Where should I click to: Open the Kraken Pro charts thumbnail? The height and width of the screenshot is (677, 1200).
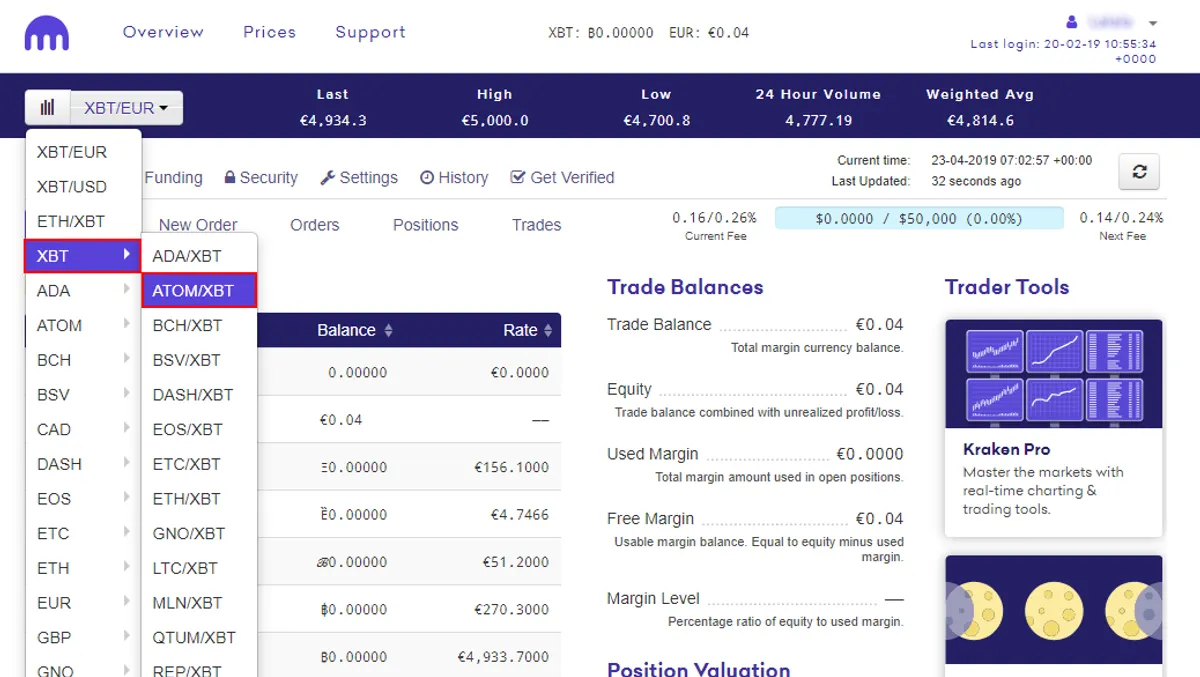pos(1054,374)
